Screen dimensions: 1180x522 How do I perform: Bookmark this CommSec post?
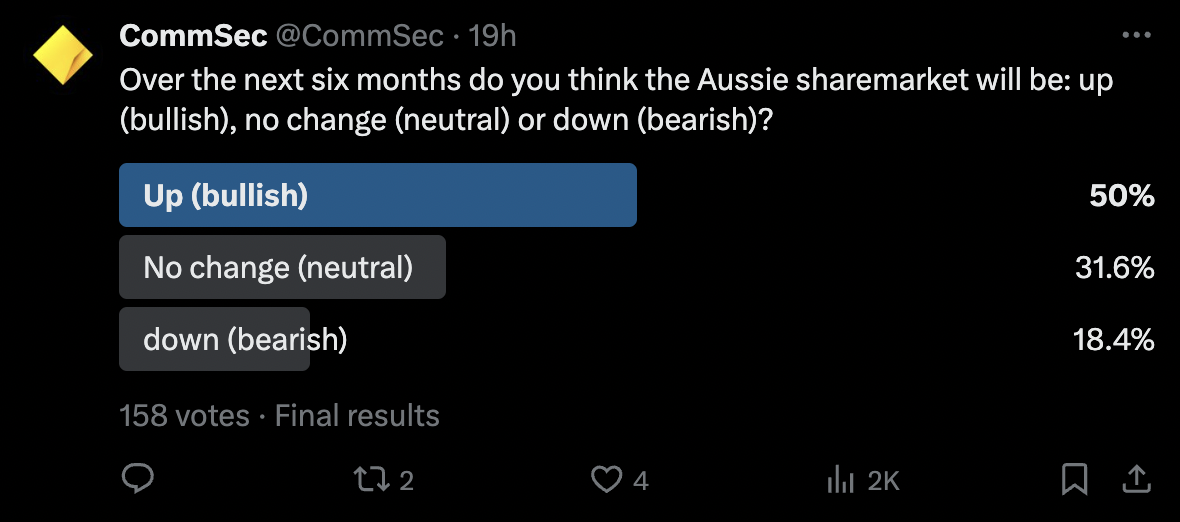(x=1074, y=480)
